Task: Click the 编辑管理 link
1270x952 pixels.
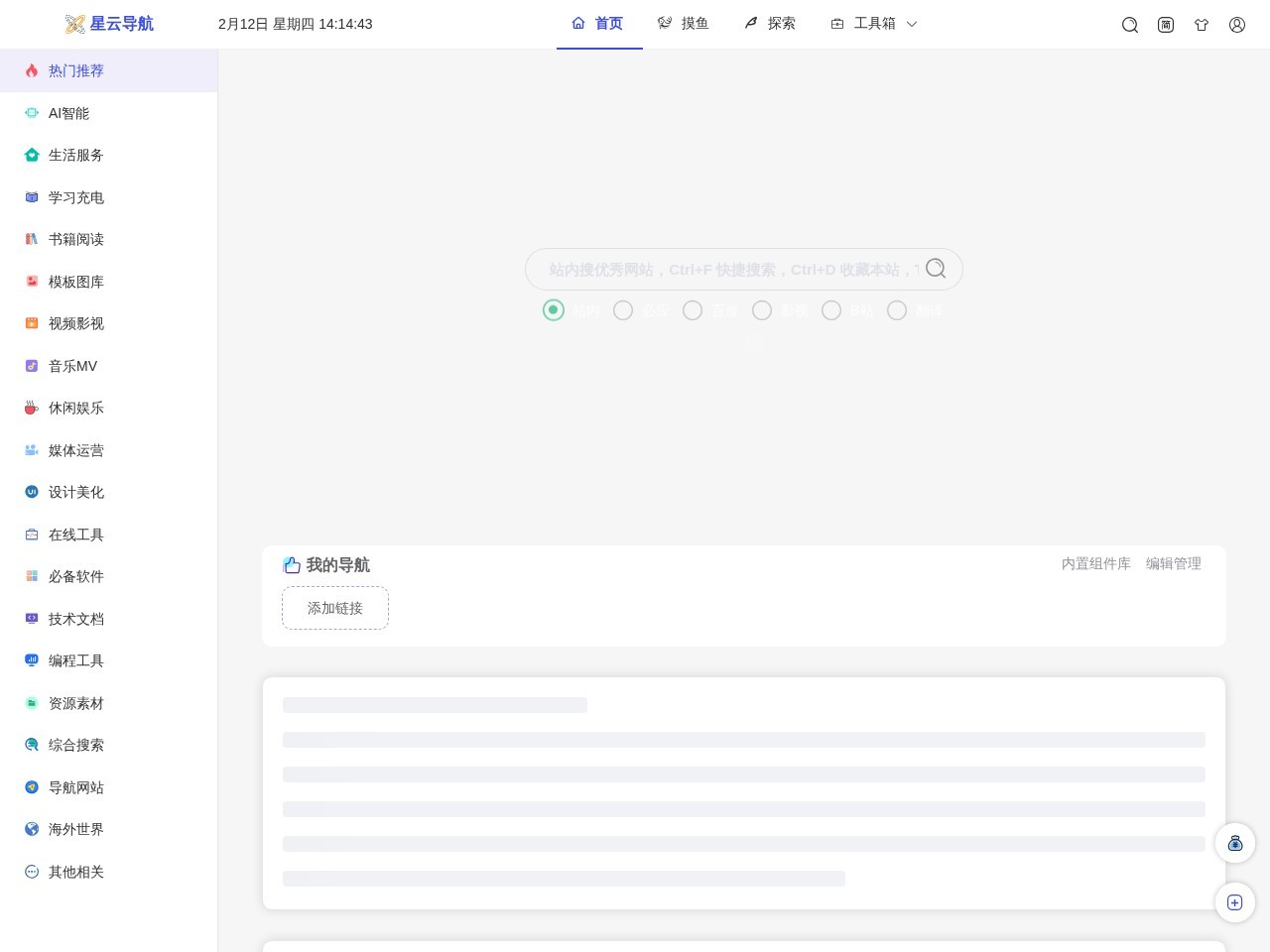Action: pos(1173,563)
